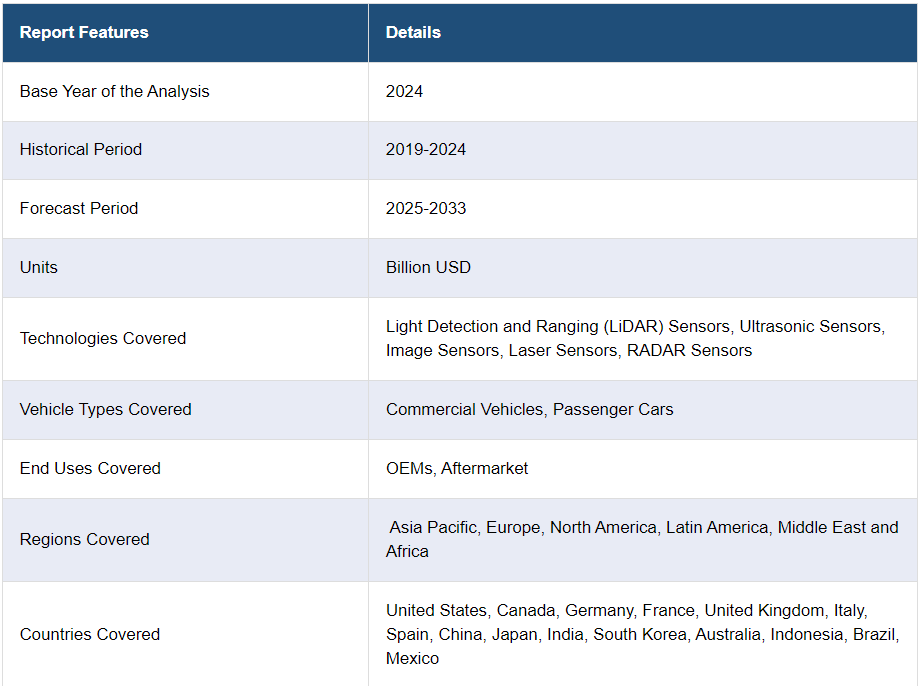Select the "Units" label cell

coord(39,267)
